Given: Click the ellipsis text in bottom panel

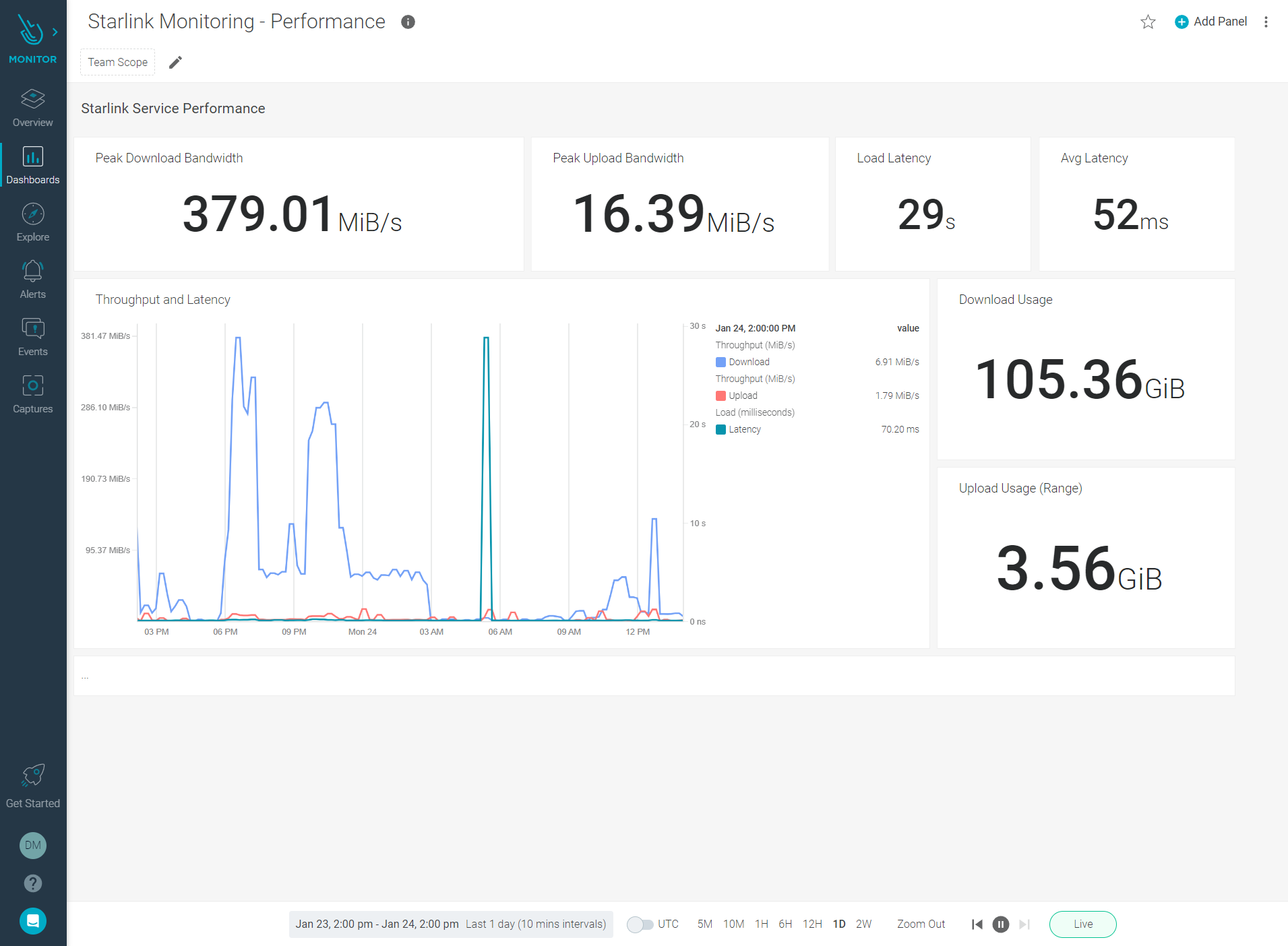Looking at the screenshot, I should [85, 676].
